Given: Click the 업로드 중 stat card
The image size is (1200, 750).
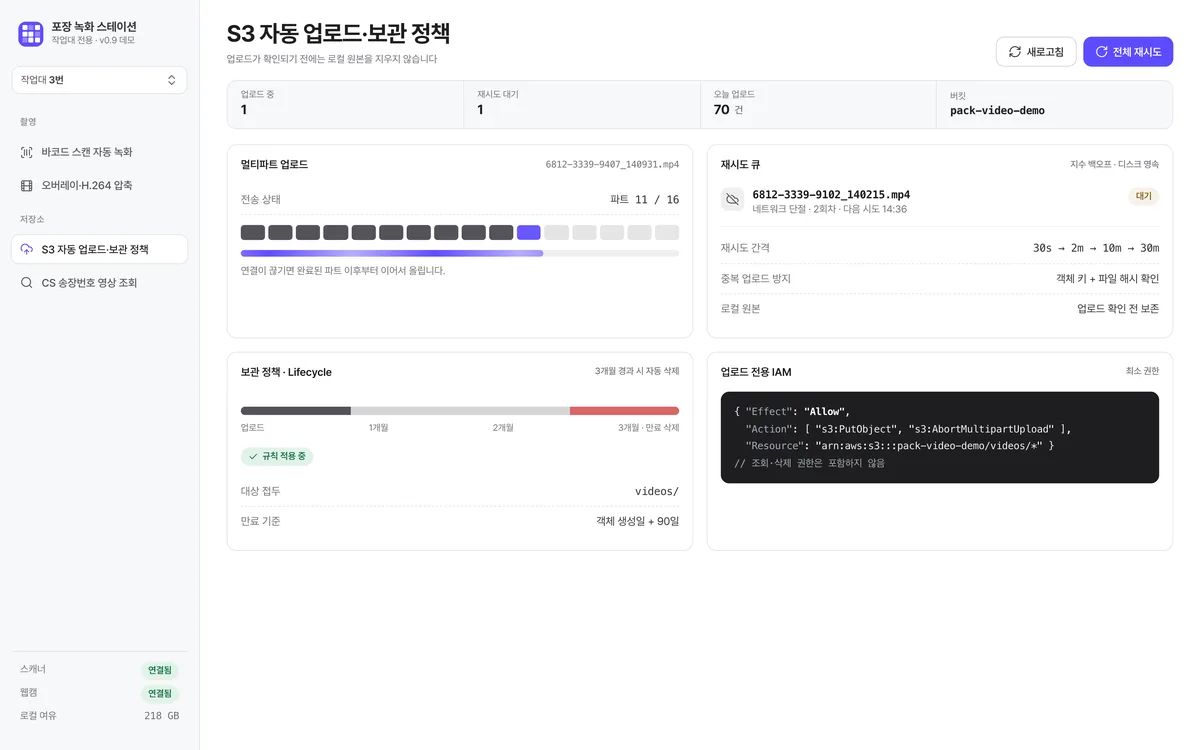Looking at the screenshot, I should click(x=346, y=104).
